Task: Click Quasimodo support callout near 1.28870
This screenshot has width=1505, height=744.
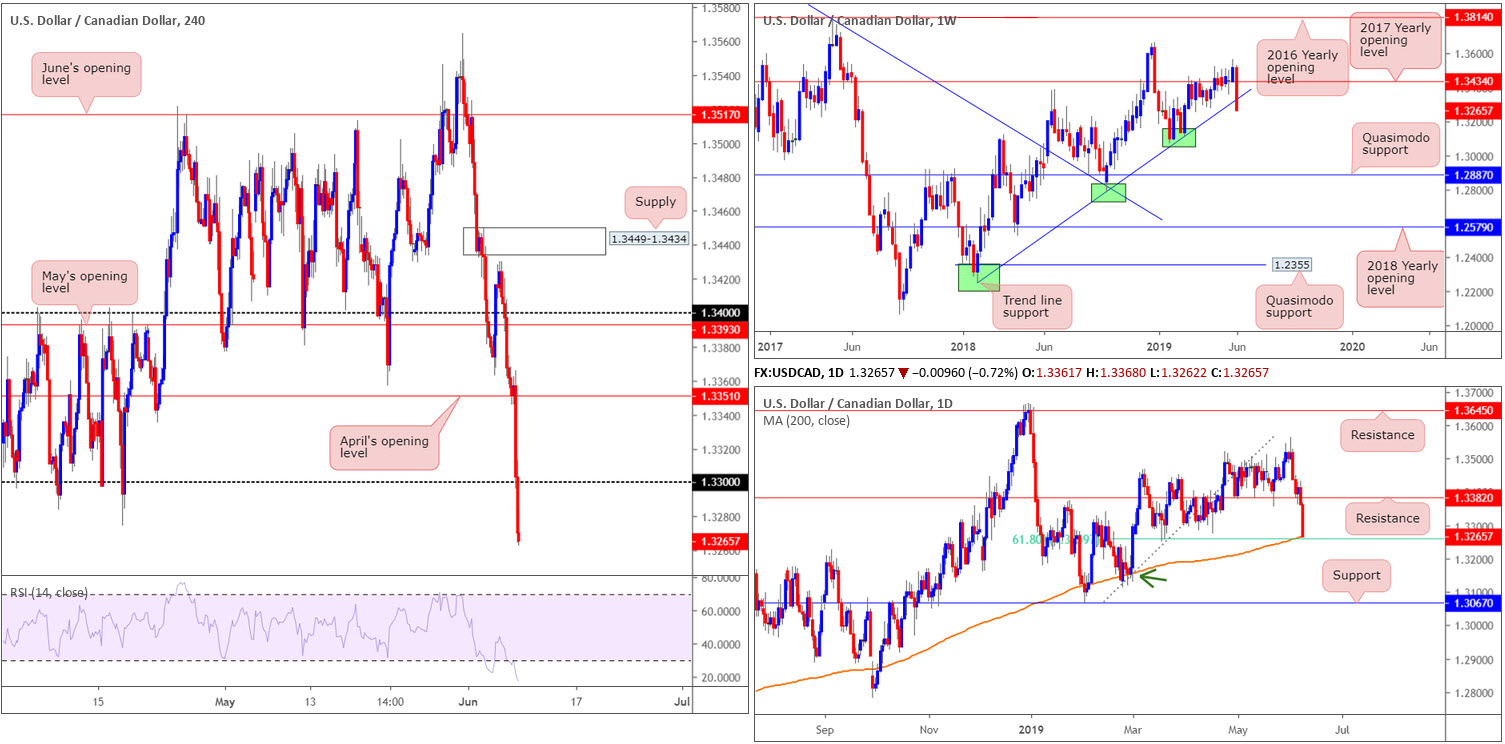Action: [1397, 143]
